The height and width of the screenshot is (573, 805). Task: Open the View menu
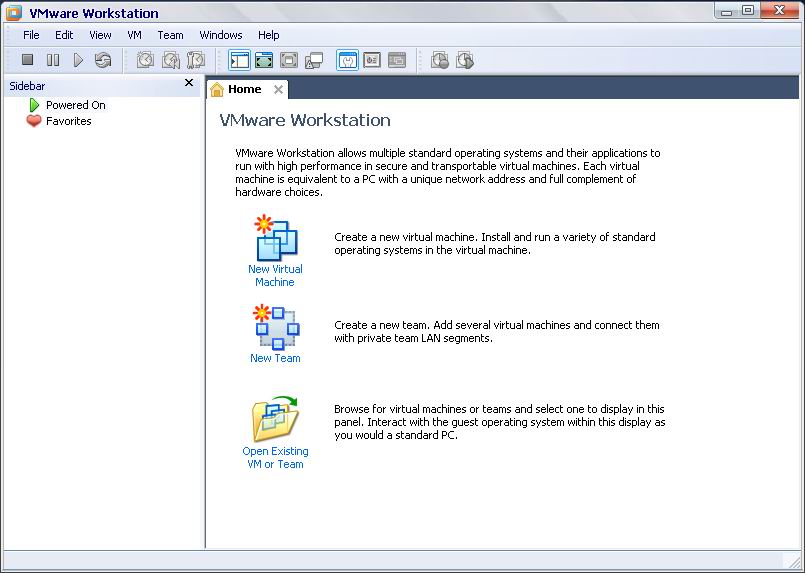coord(100,35)
